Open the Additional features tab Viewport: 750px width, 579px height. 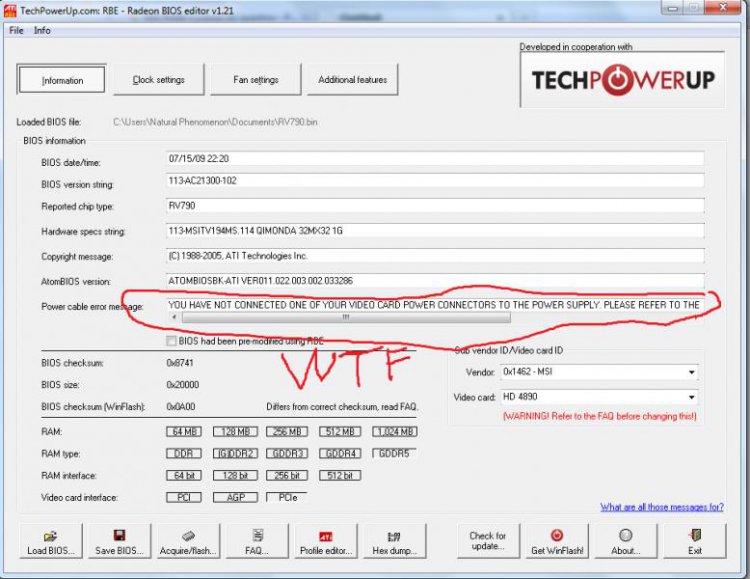coord(353,79)
